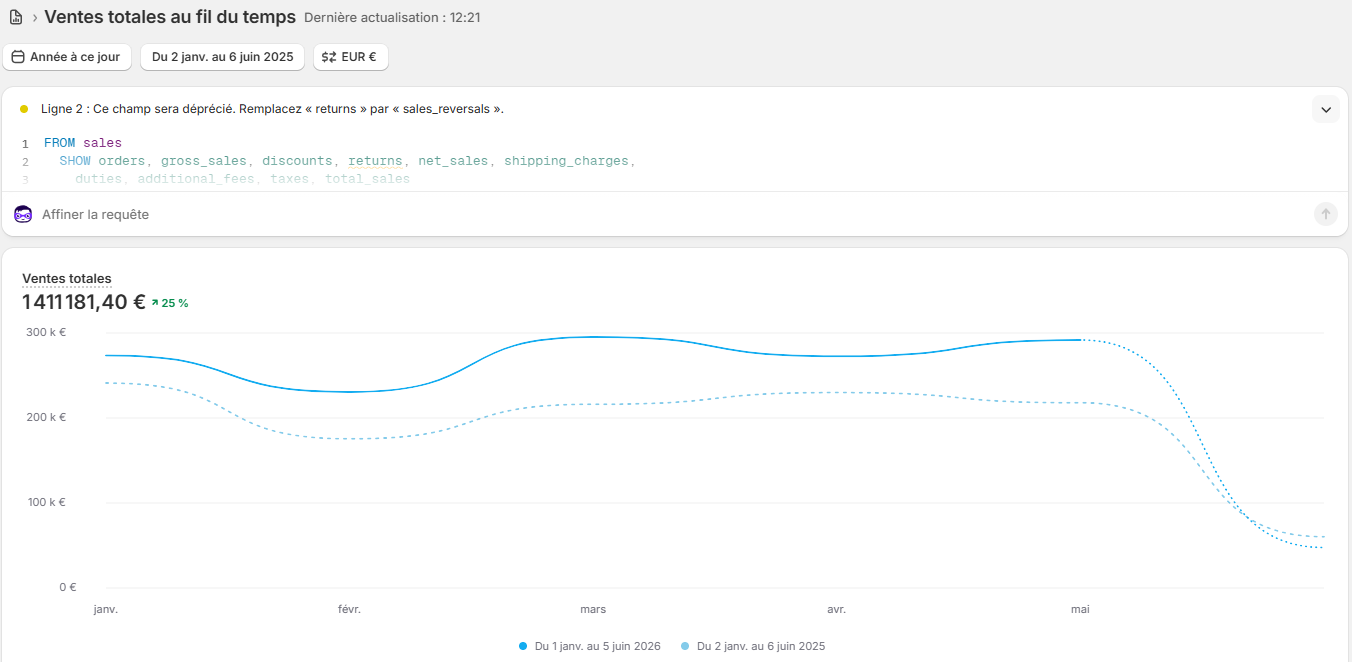Click the submit arrow button in query field
The height and width of the screenshot is (662, 1352).
coord(1325,214)
